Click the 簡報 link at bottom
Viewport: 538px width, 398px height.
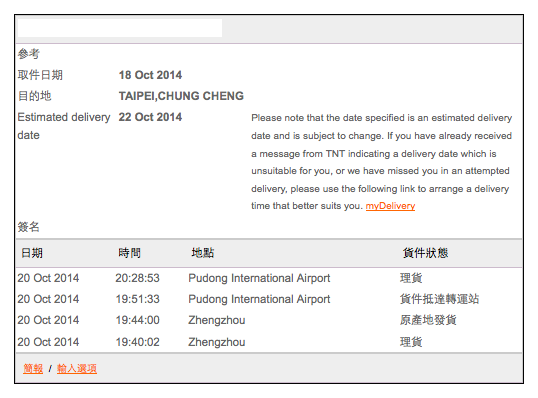(x=33, y=368)
